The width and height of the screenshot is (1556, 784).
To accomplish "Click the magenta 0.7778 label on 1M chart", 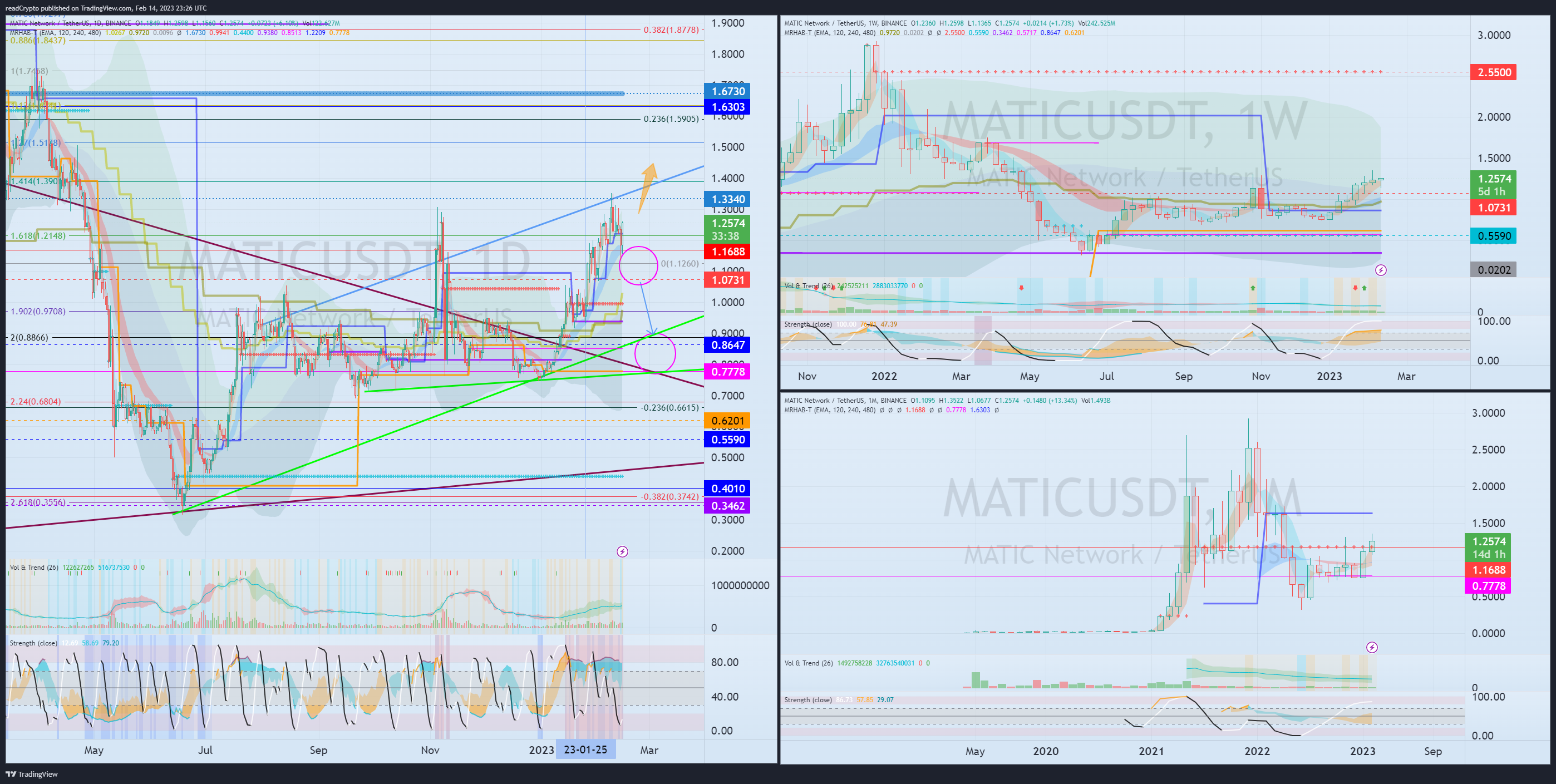I will [x=1488, y=586].
